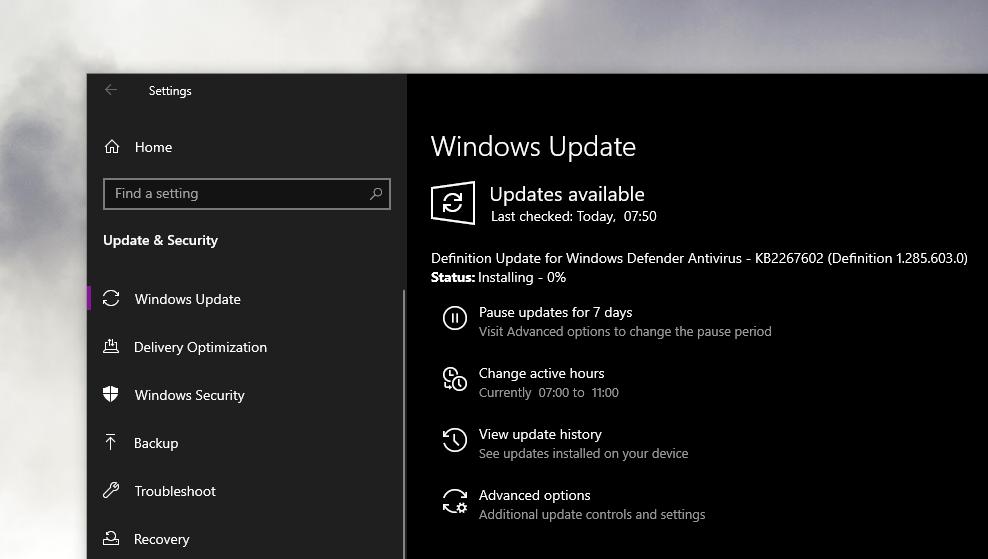Click the large Updates available refresh icon
This screenshot has width=988, height=559.
(x=452, y=203)
